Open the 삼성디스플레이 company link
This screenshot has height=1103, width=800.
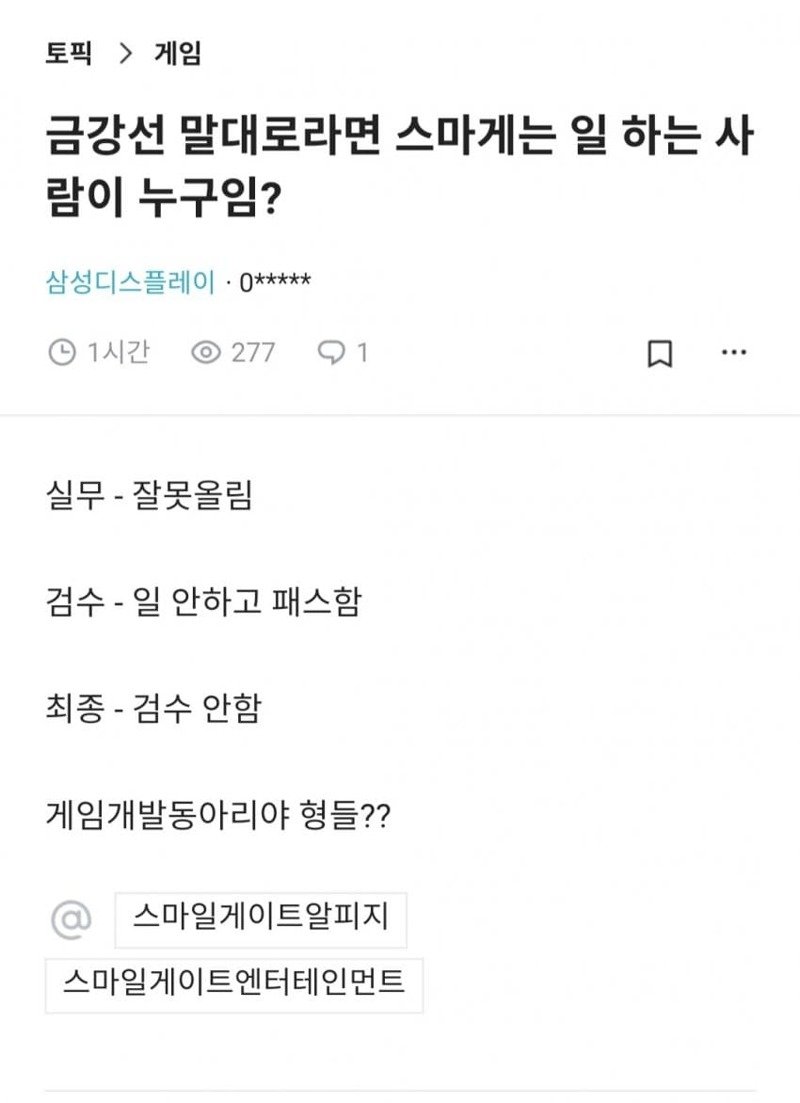click(x=131, y=282)
